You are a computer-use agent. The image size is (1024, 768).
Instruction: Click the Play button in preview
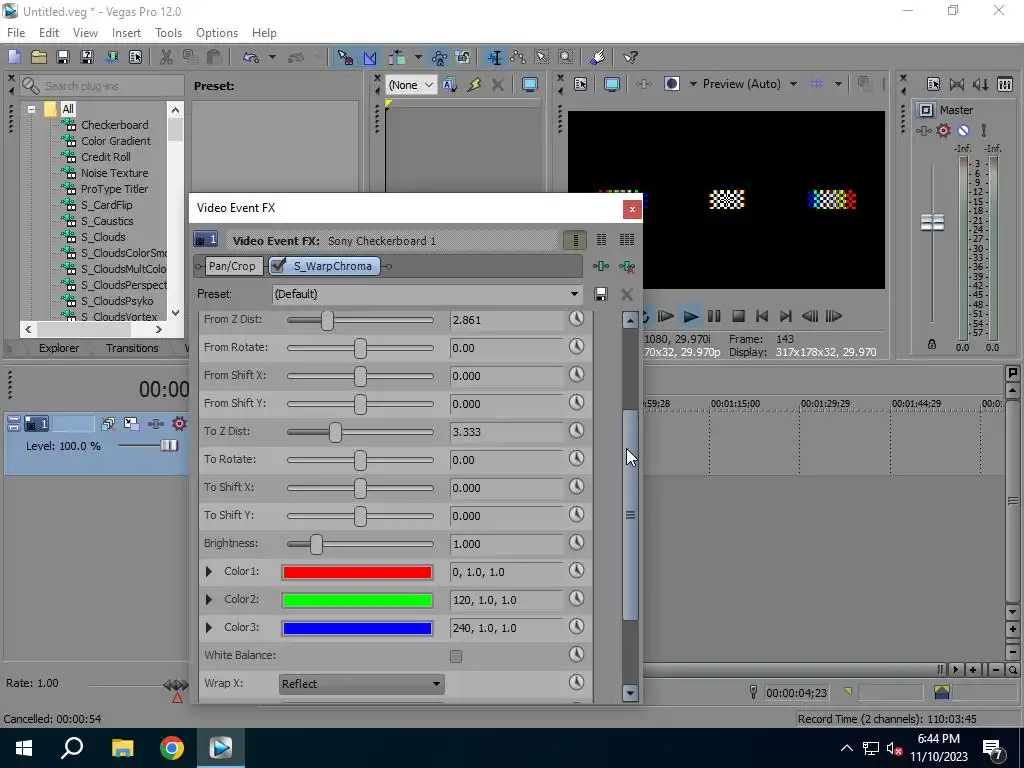(690, 316)
